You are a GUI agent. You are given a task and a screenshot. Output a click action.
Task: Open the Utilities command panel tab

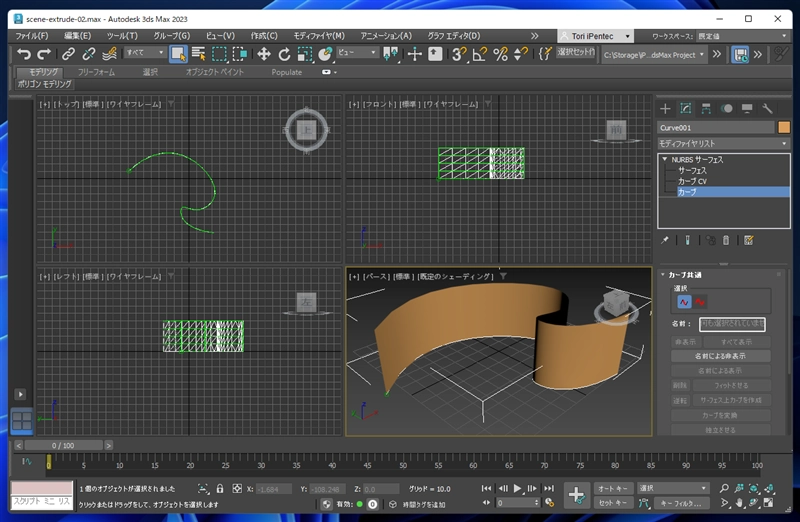tap(767, 108)
